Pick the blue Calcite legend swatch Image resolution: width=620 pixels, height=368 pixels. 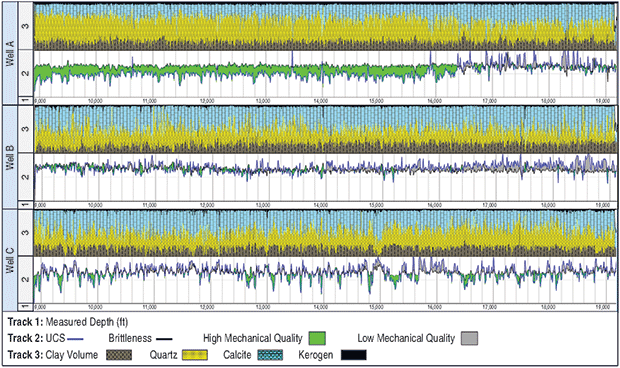[x=270, y=355]
